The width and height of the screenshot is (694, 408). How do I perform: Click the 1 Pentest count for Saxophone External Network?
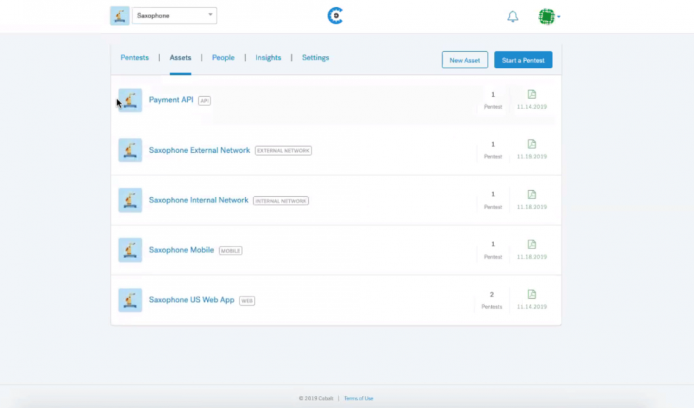coord(493,150)
